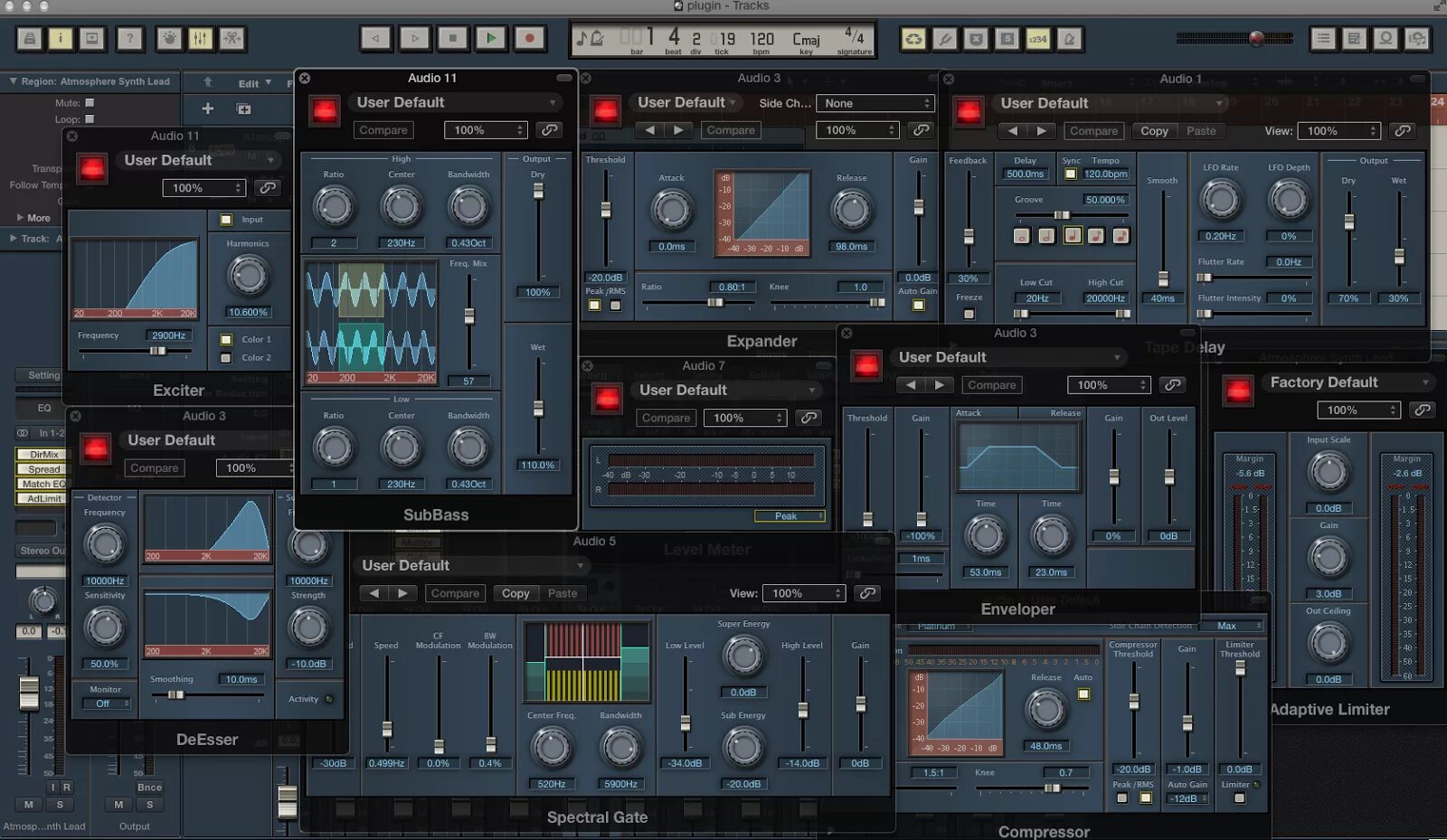This screenshot has width=1447, height=840.
Task: Click the add track plus icon
Action: click(207, 109)
